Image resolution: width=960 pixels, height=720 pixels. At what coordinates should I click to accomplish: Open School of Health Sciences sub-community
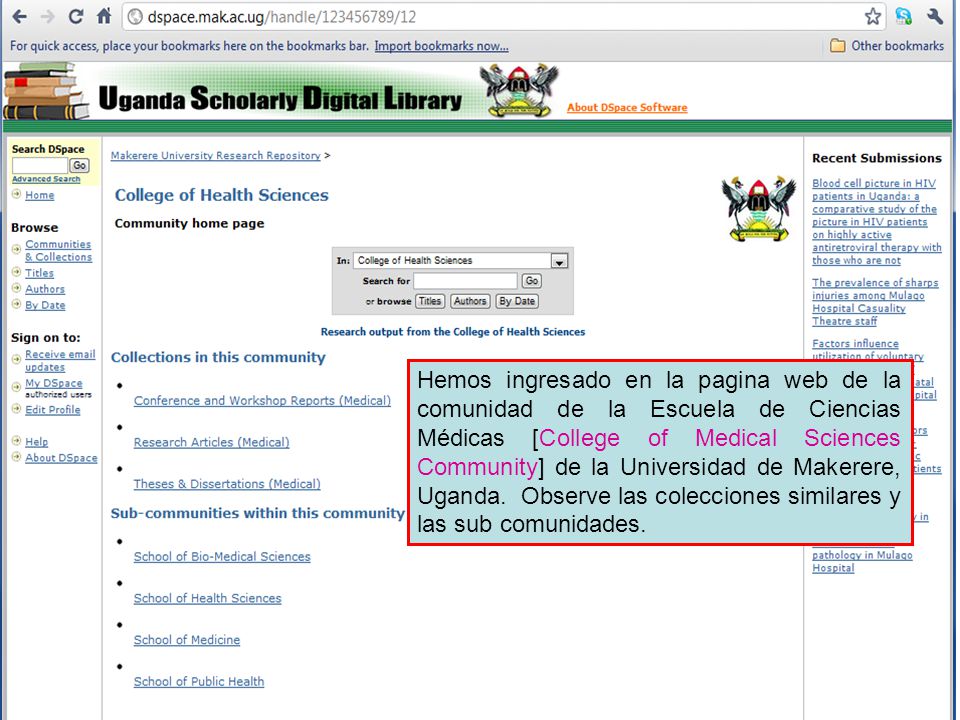pos(208,598)
